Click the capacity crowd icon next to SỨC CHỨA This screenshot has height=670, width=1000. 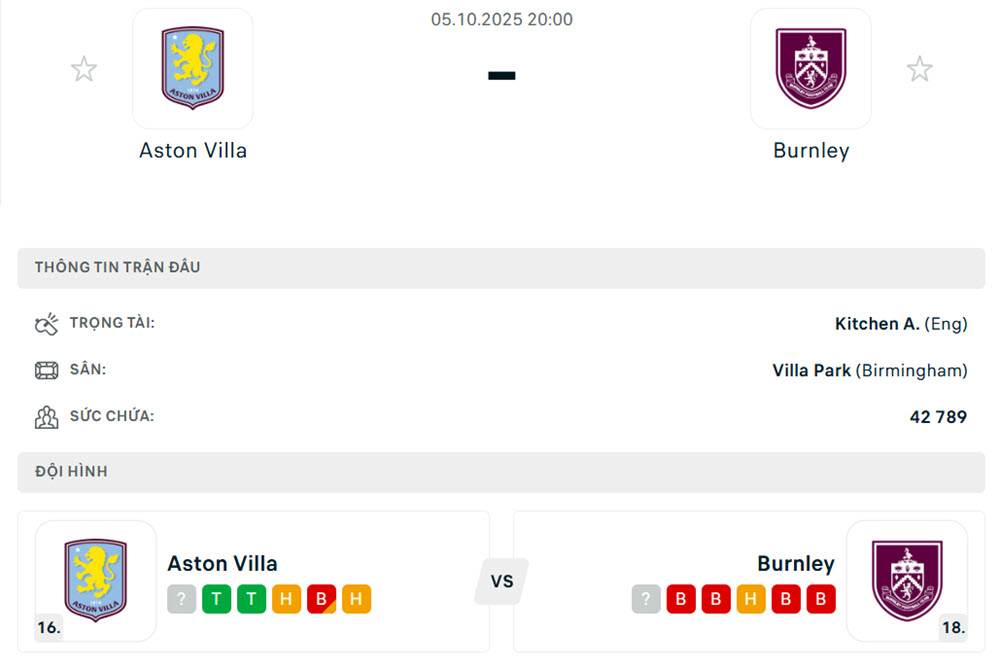tap(46, 416)
